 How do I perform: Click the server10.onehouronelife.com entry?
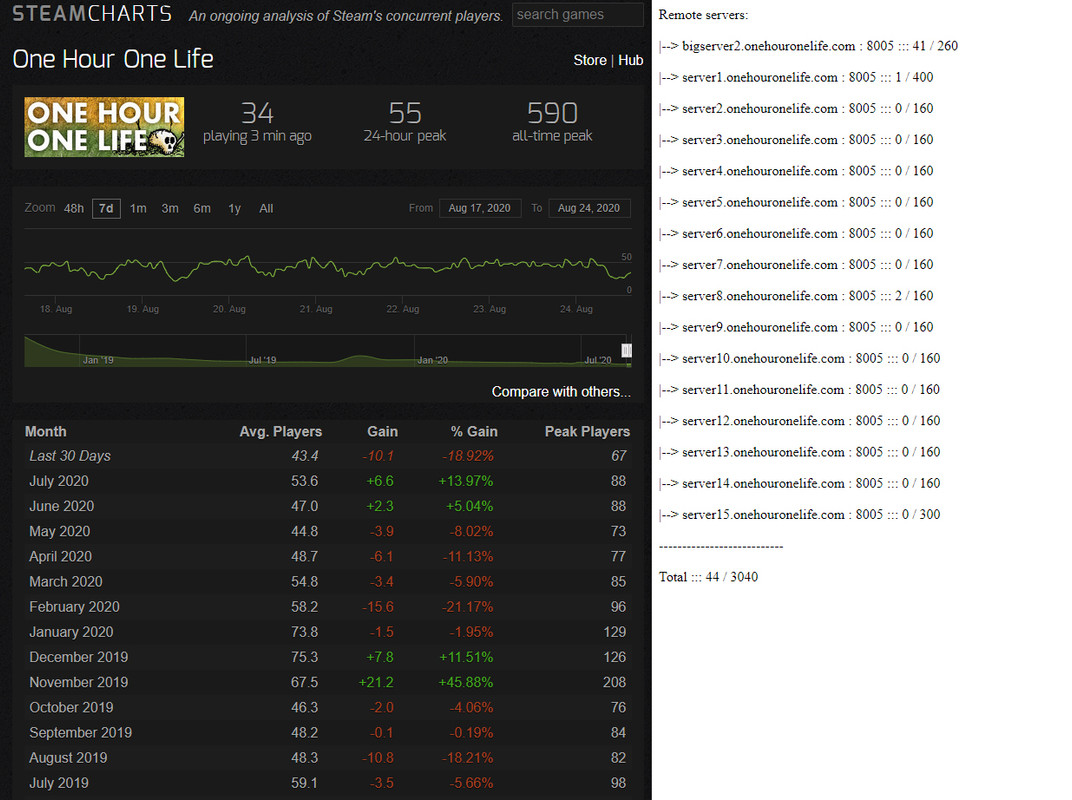(800, 358)
